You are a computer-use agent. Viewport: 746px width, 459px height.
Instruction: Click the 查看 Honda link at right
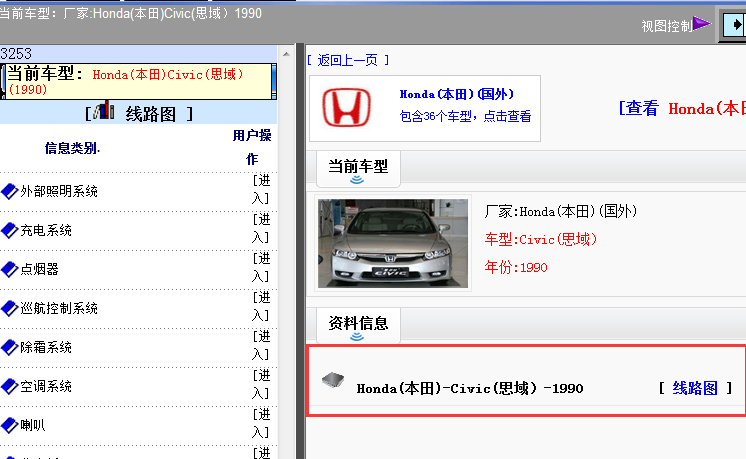click(x=682, y=108)
